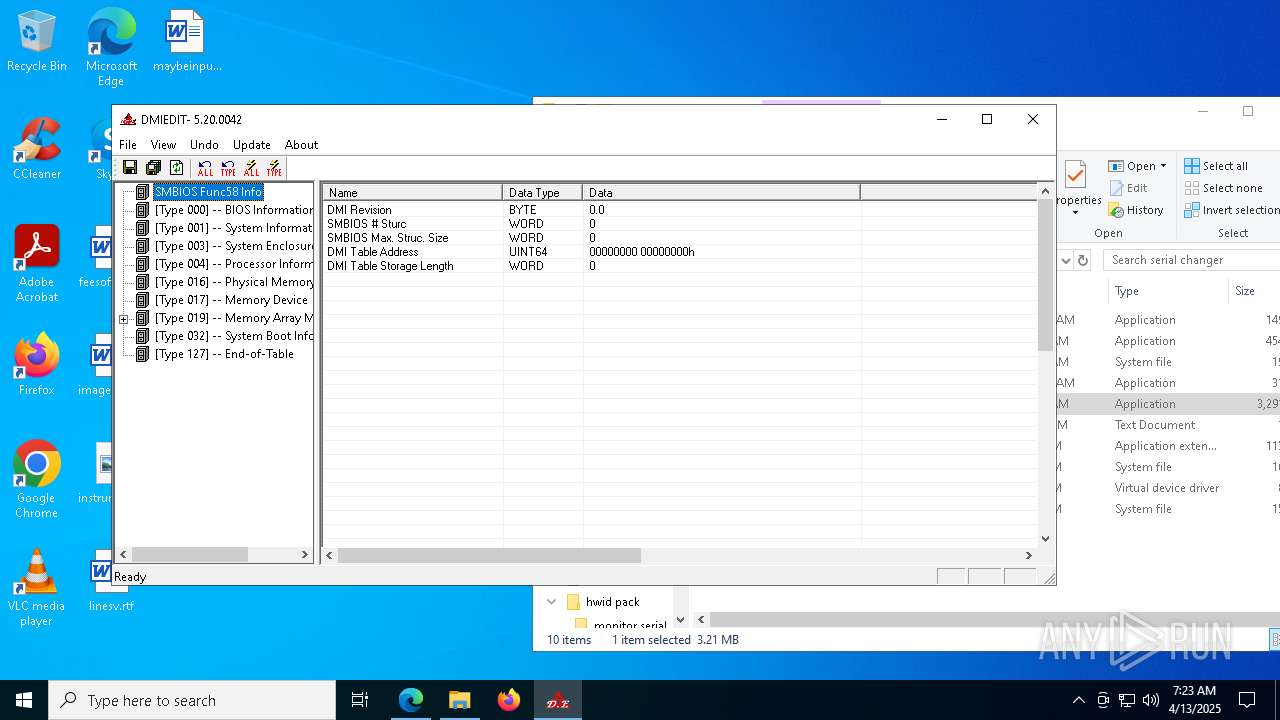Select the Virtual device driver row in Explorer
This screenshot has width=1280, height=720.
pyautogui.click(x=1168, y=488)
